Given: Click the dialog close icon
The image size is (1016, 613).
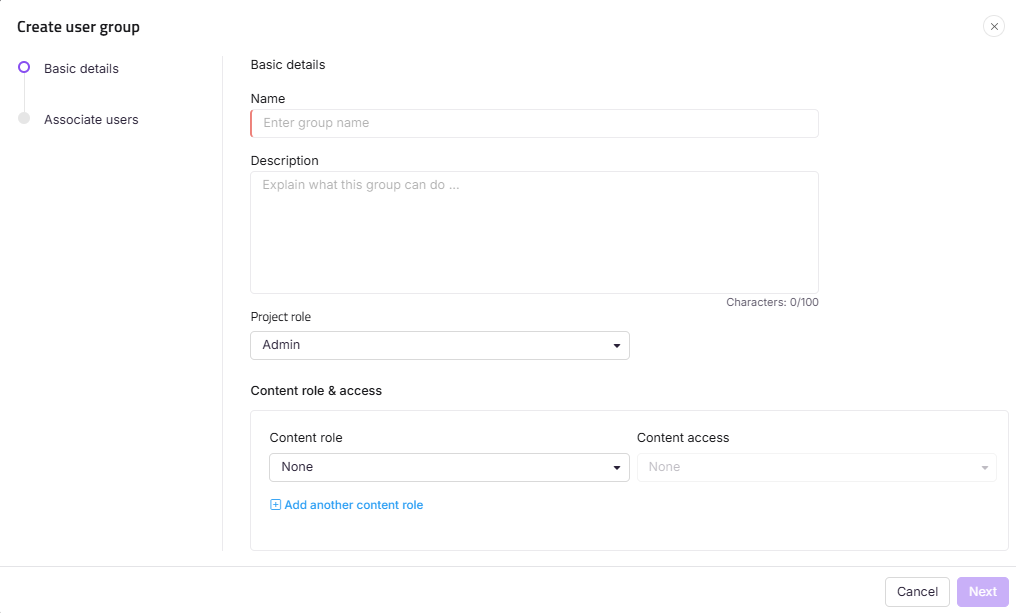Looking at the screenshot, I should 993,26.
